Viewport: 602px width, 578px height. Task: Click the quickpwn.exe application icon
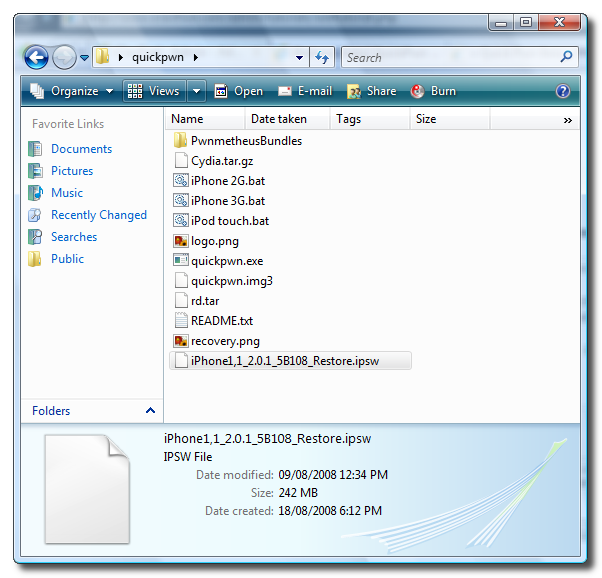point(180,260)
